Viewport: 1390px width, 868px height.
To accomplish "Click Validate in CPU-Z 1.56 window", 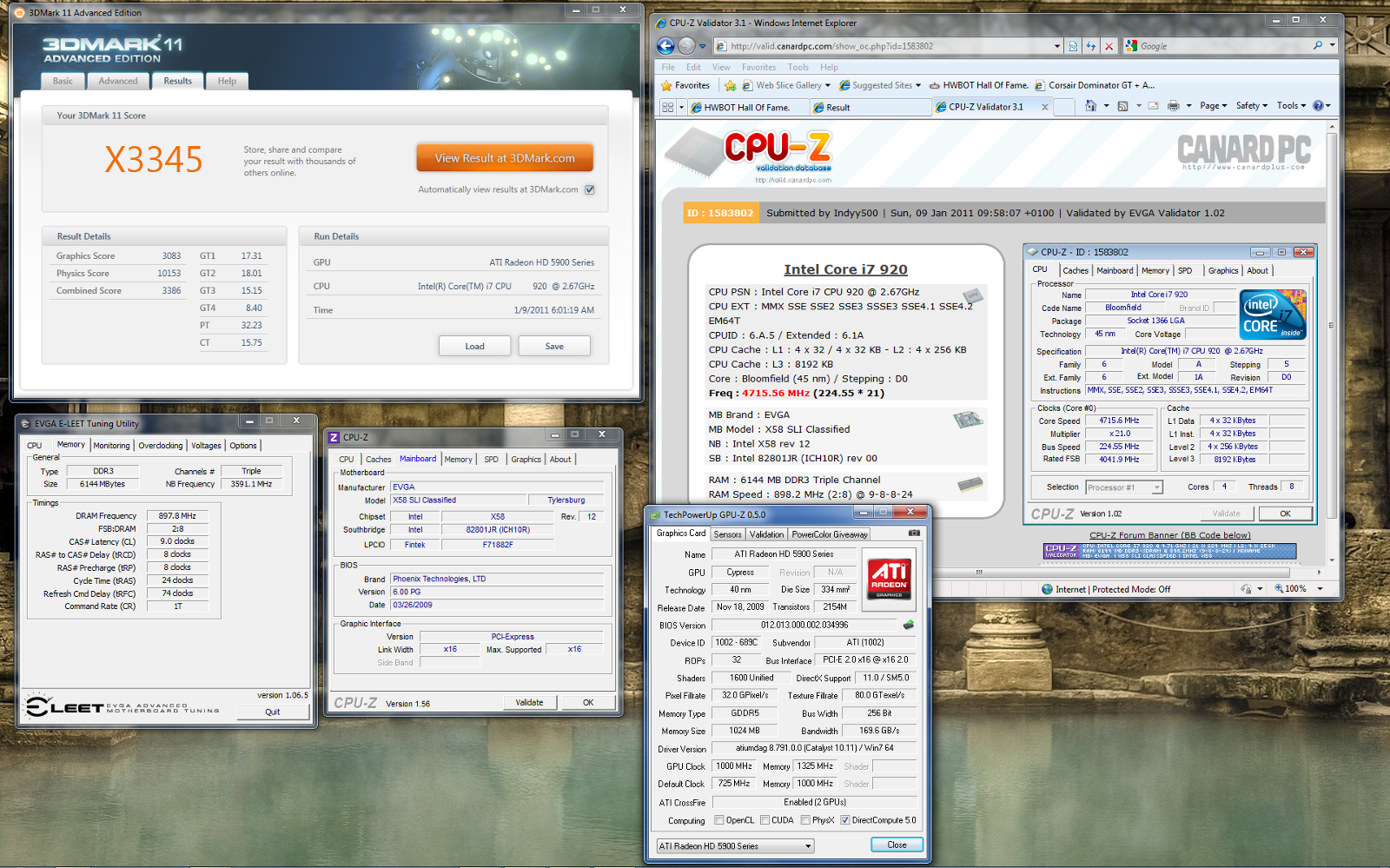I will 529,702.
